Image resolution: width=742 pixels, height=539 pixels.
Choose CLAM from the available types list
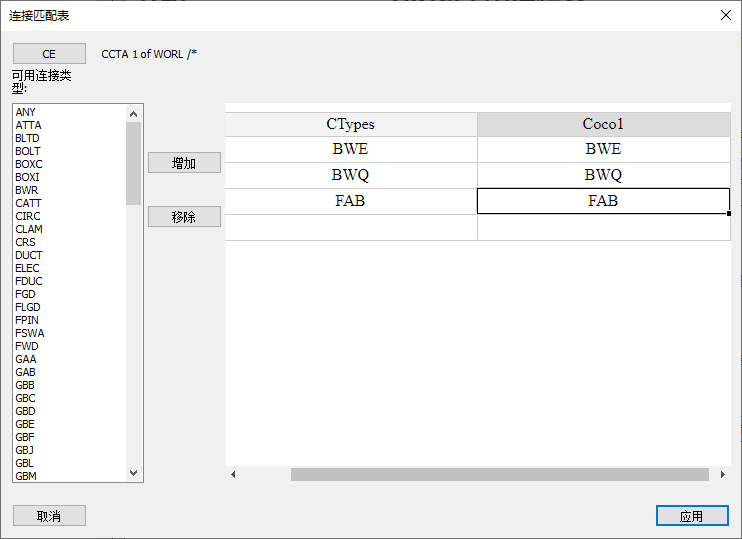tap(29, 229)
